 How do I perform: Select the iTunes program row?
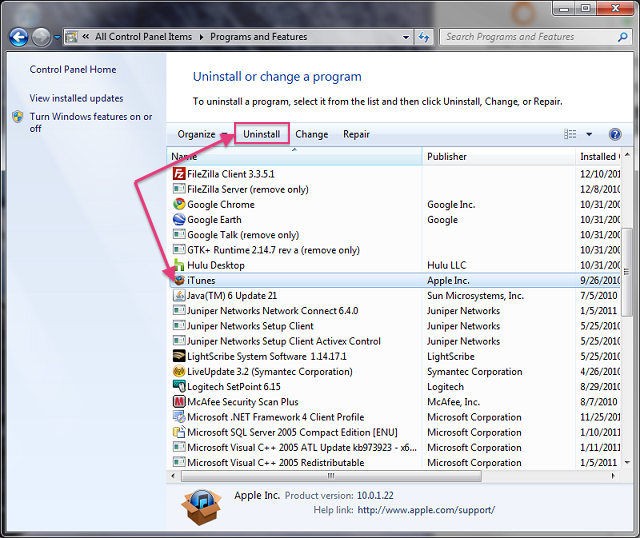(394, 280)
